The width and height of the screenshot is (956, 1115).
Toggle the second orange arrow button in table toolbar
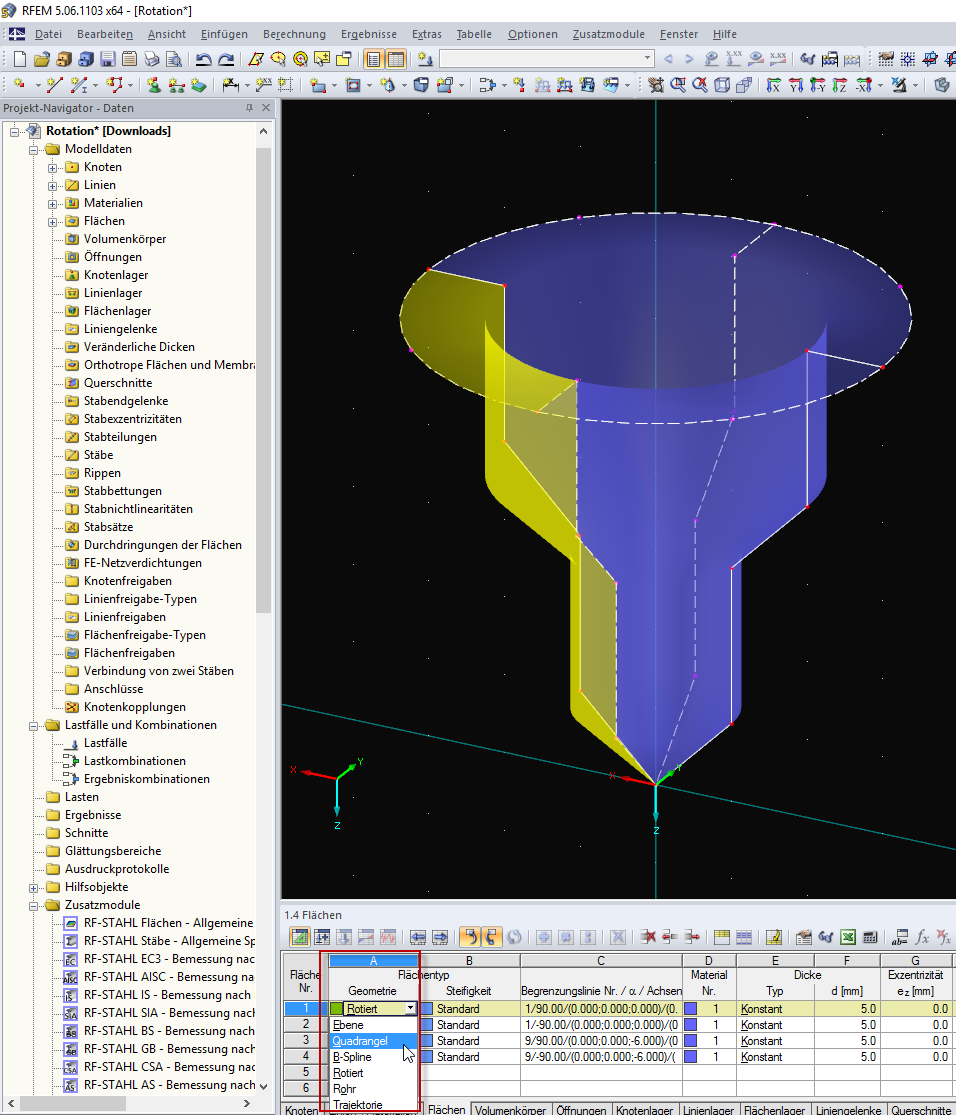pyautogui.click(x=492, y=937)
